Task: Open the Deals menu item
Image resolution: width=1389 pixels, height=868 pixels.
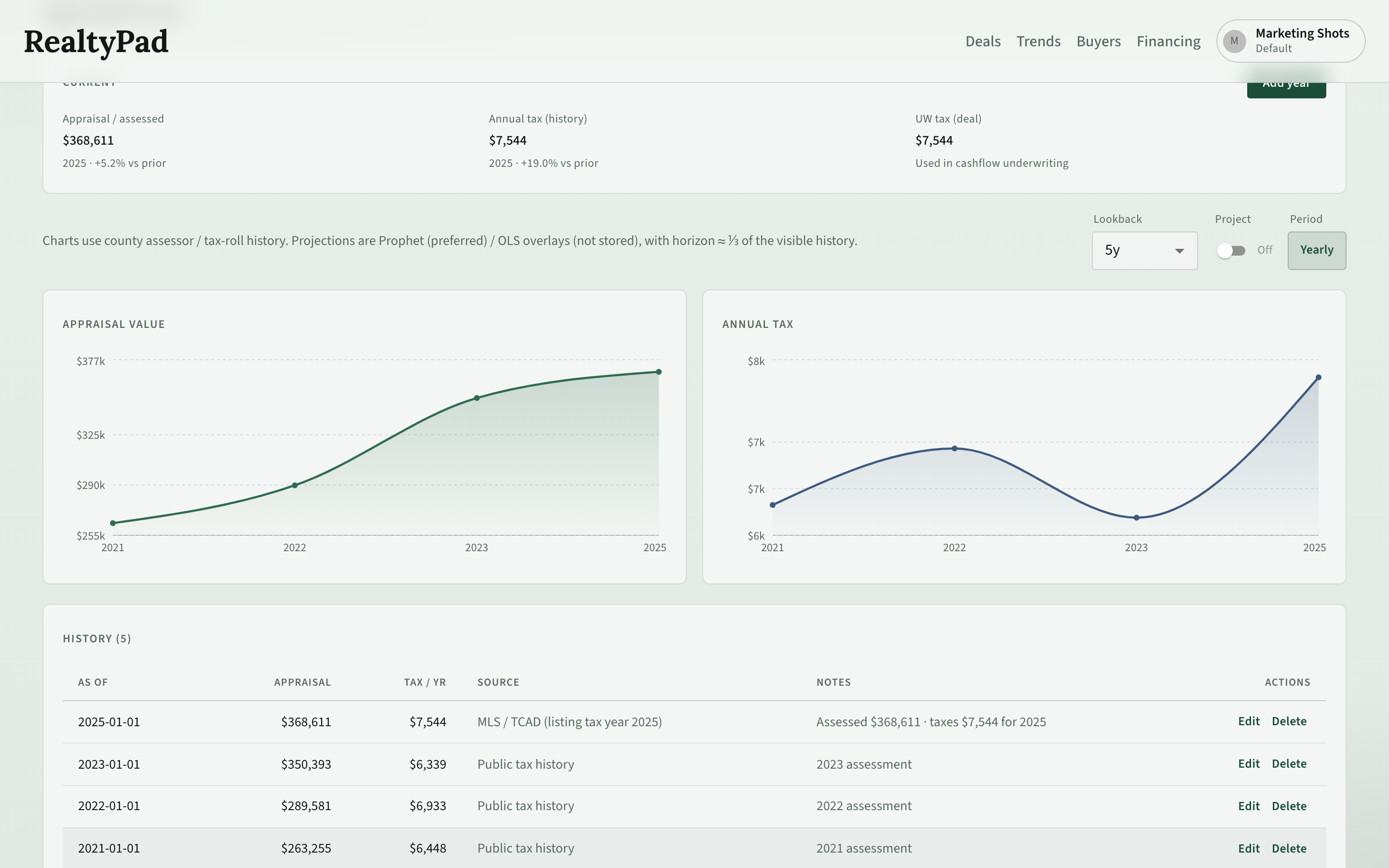Action: (x=982, y=41)
